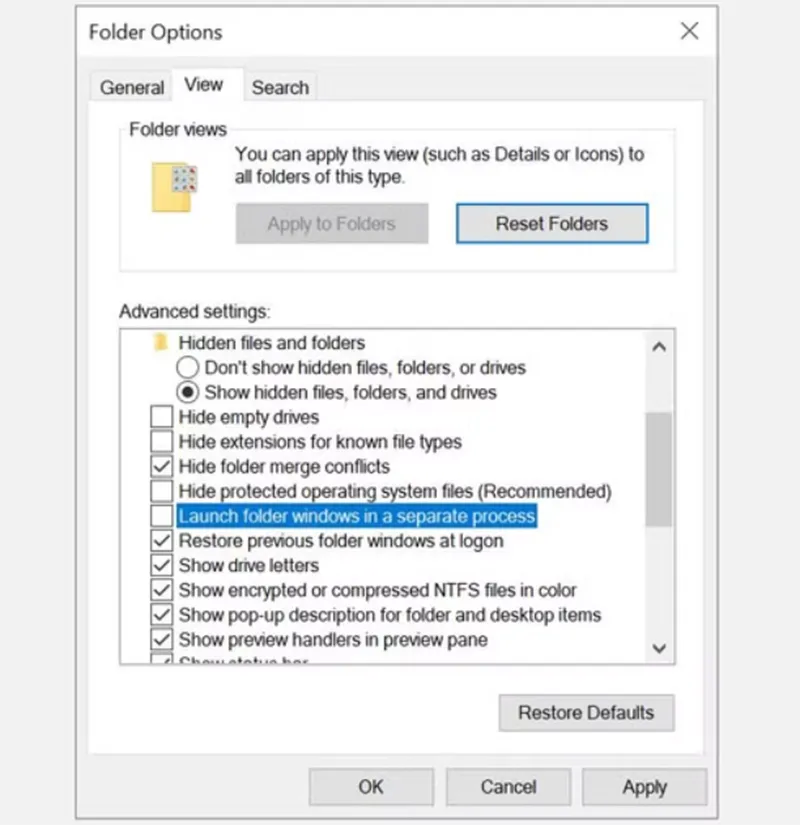Disable Restore previous folder windows at logon
The height and width of the screenshot is (825, 800).
tap(162, 540)
